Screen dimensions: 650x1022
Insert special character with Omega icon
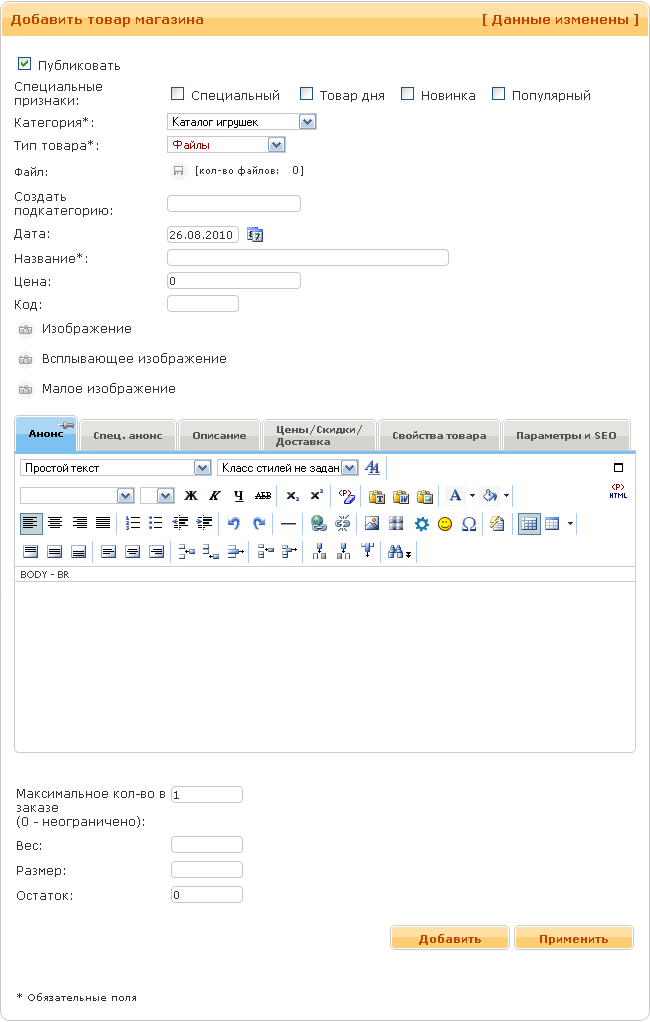(x=468, y=523)
